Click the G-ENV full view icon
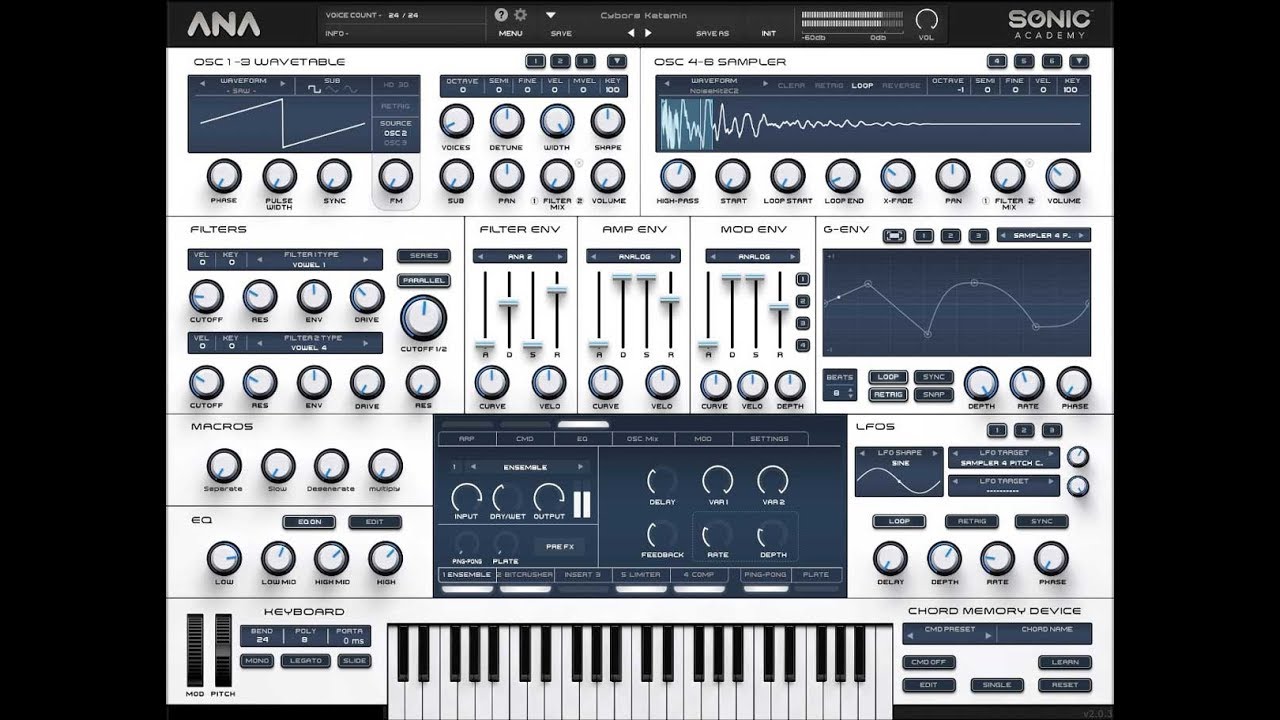This screenshot has width=1280, height=720. (x=895, y=236)
